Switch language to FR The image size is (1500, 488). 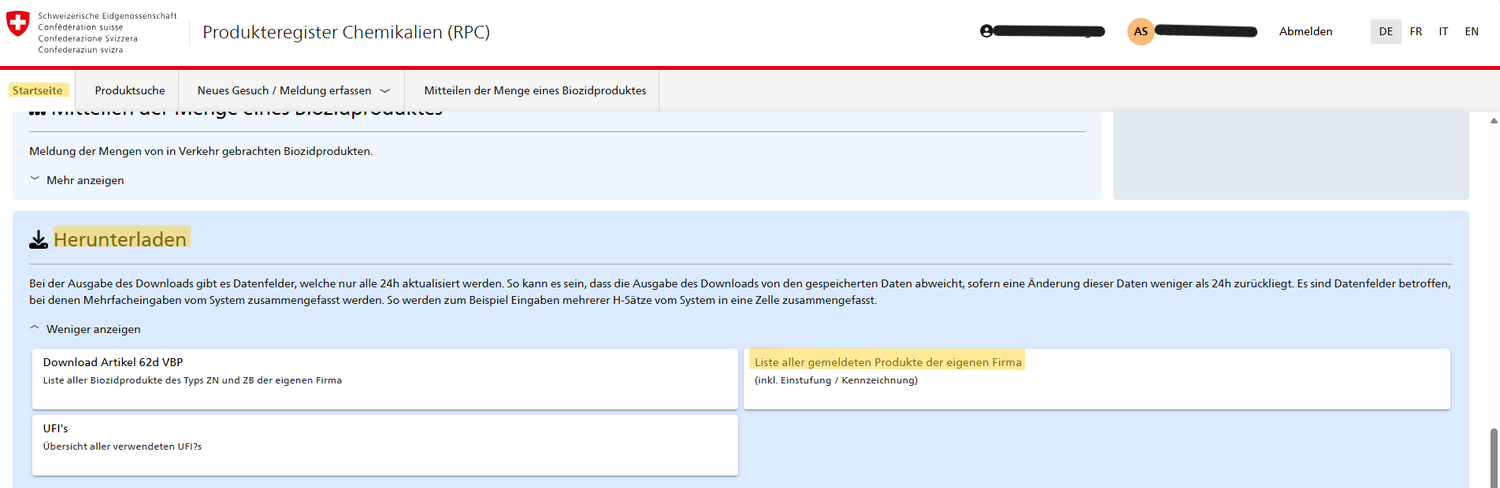1416,31
